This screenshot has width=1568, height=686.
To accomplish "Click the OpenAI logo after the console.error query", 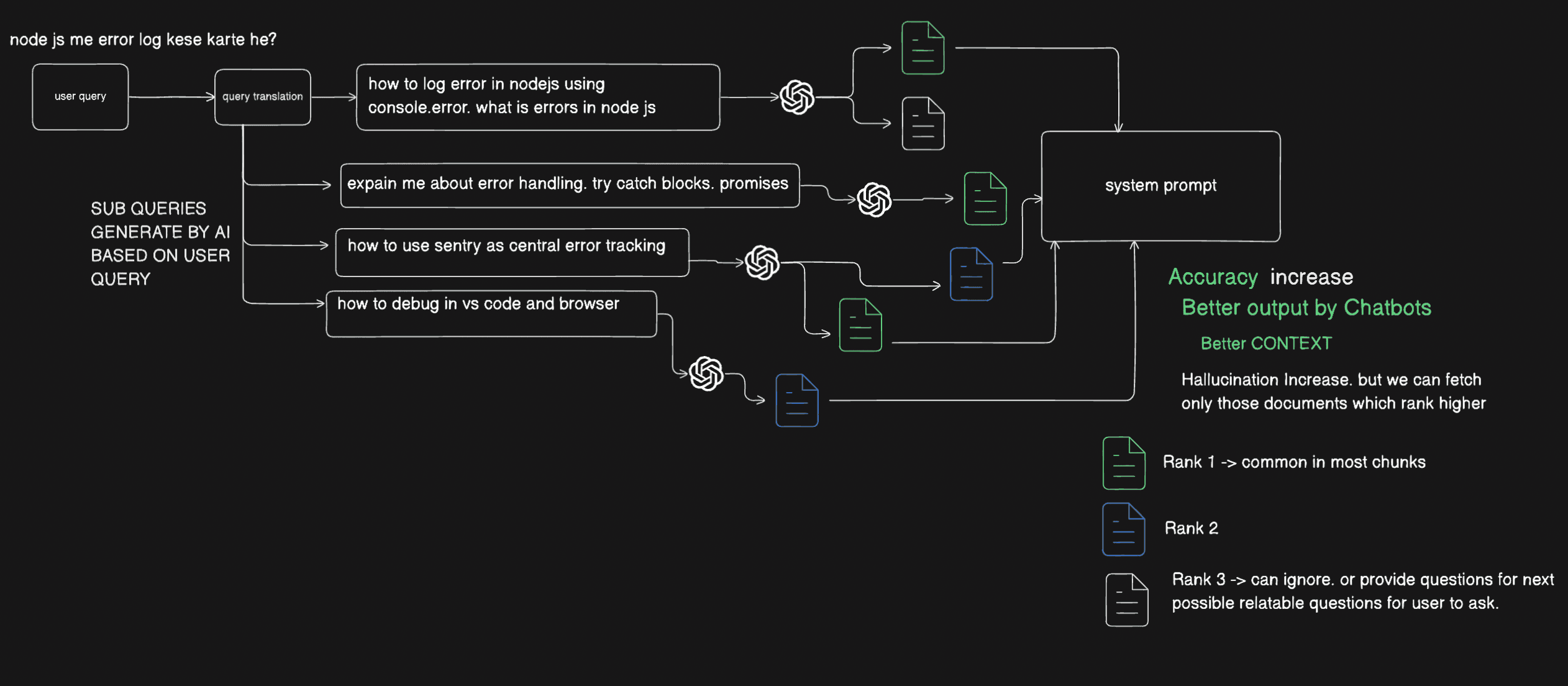I will pyautogui.click(x=797, y=97).
